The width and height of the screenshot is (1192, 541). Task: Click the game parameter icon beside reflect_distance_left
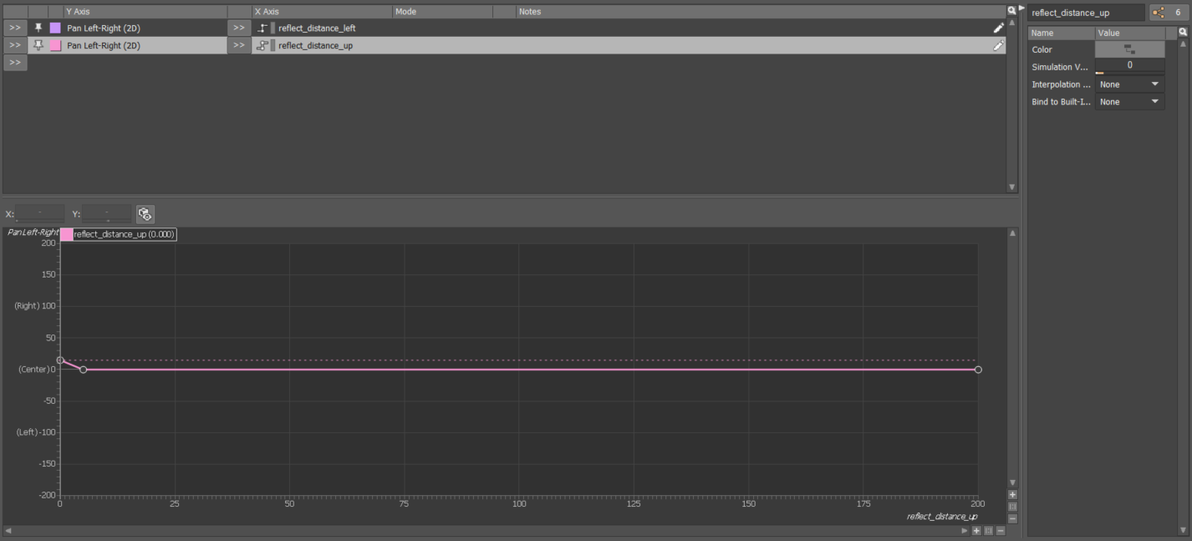(263, 28)
